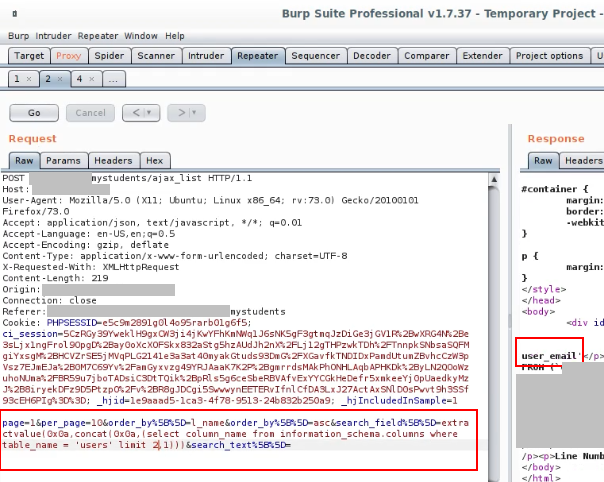Open the Help menu
Screen dimensions: 604x482
175,36
